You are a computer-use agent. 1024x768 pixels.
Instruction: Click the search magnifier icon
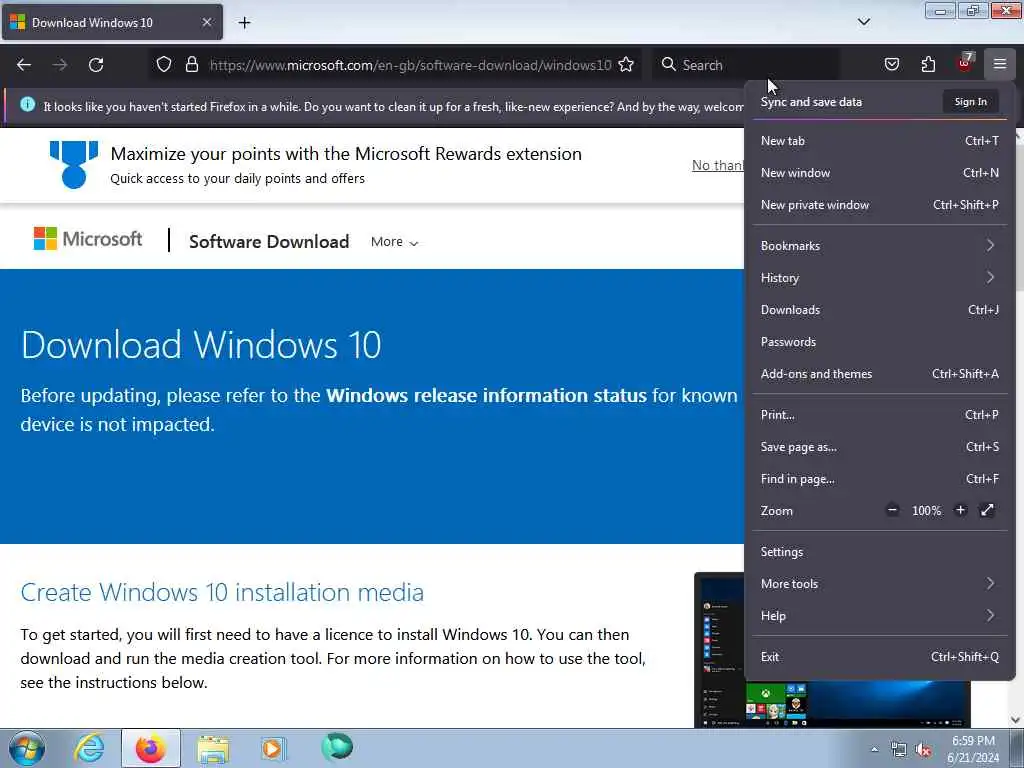(x=668, y=65)
